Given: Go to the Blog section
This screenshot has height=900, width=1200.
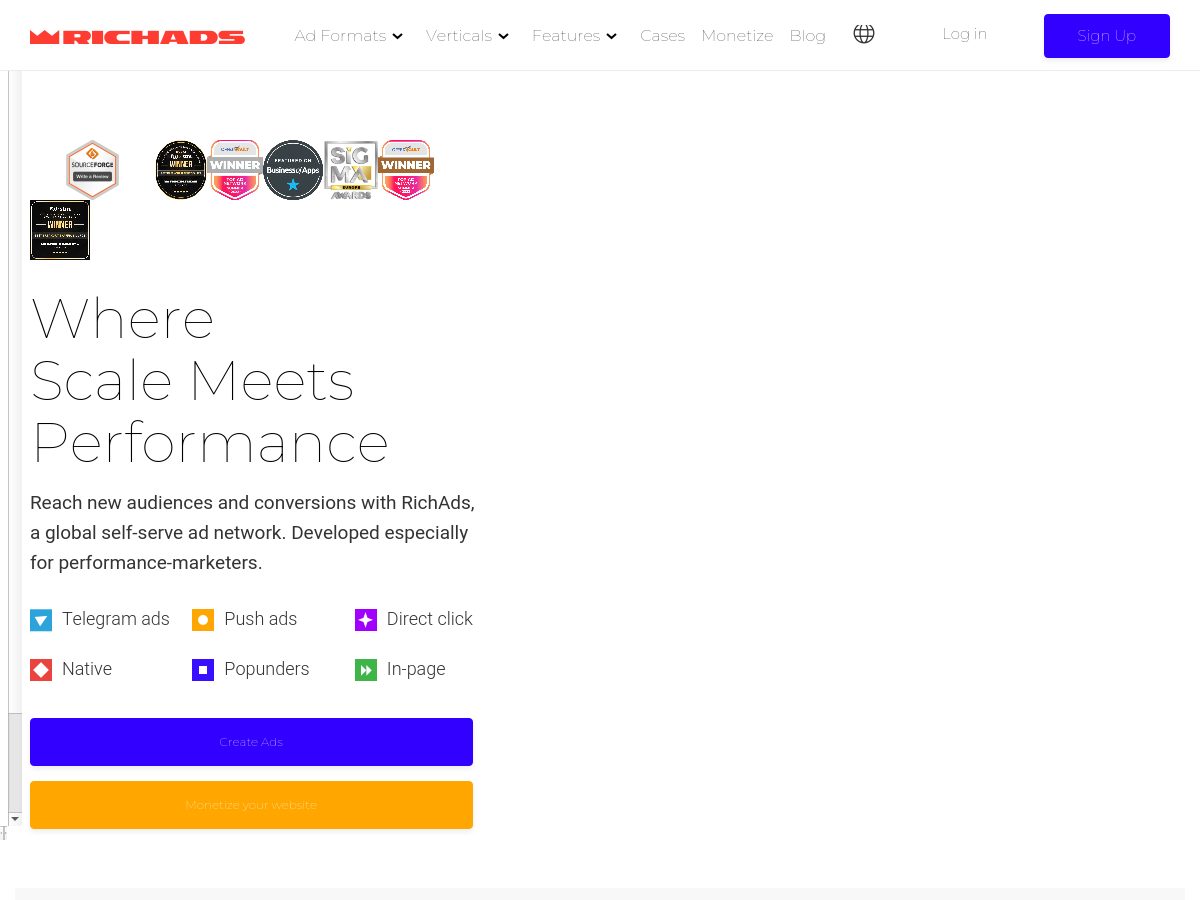Looking at the screenshot, I should click(x=807, y=36).
